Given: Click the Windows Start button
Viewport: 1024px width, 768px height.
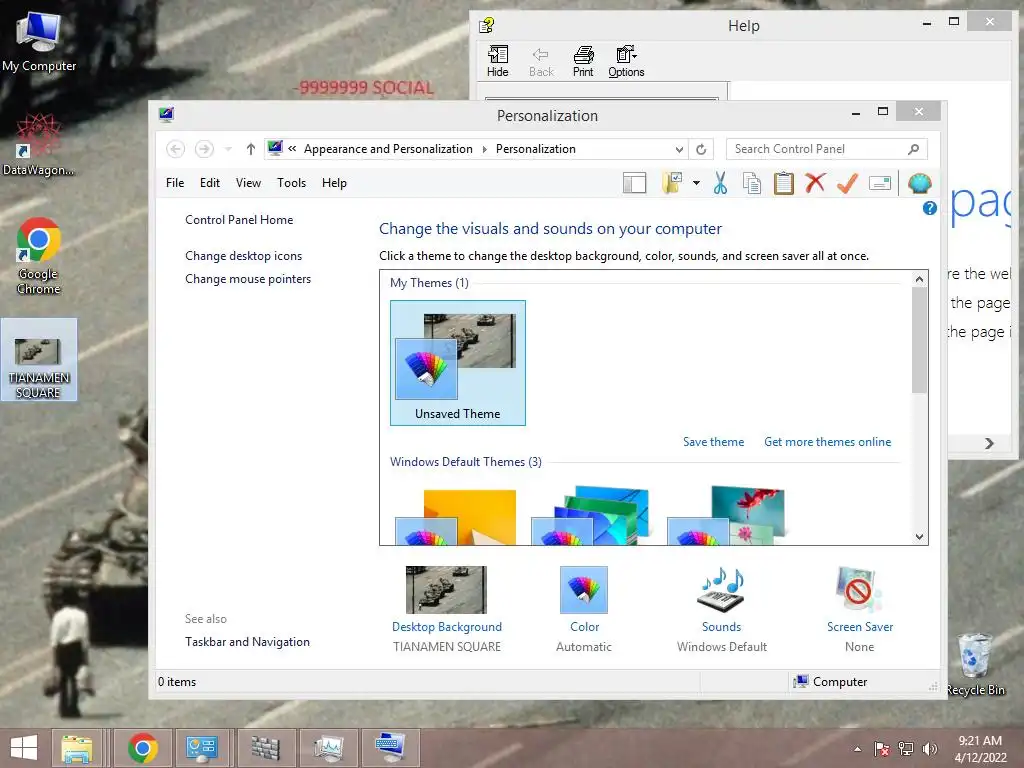Looking at the screenshot, I should pyautogui.click(x=24, y=748).
